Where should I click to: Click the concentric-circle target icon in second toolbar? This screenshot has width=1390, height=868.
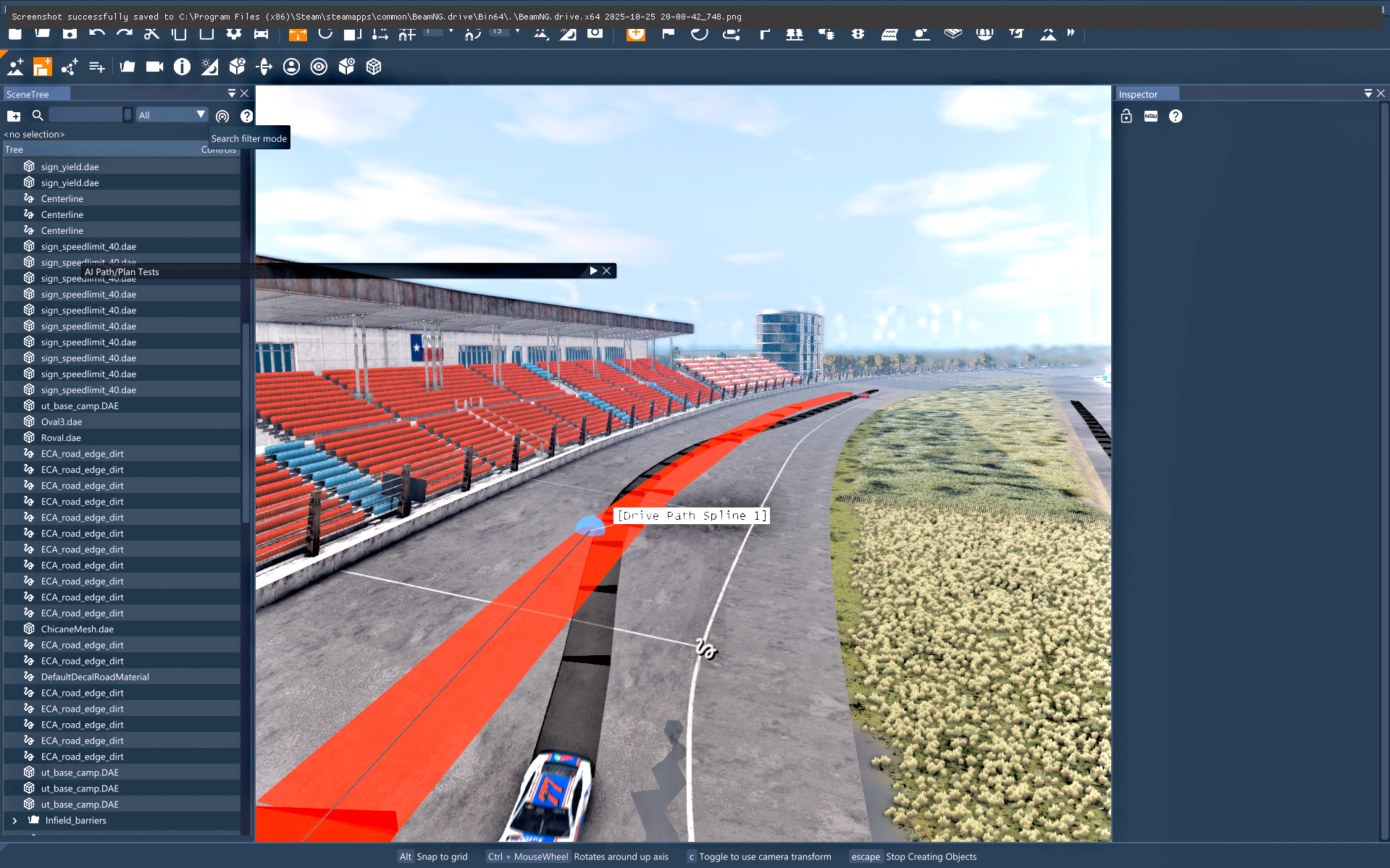pyautogui.click(x=319, y=67)
